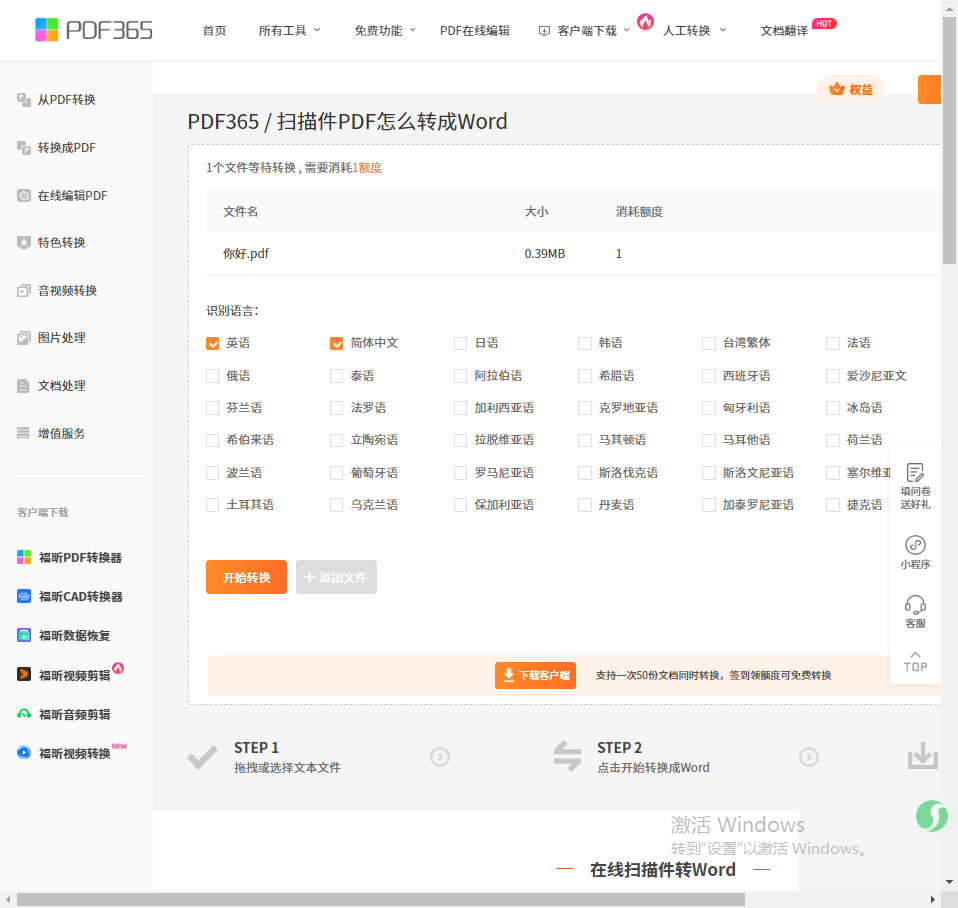Expand the 所有工具 dropdown arrow
The width and height of the screenshot is (958, 908).
coord(317,30)
